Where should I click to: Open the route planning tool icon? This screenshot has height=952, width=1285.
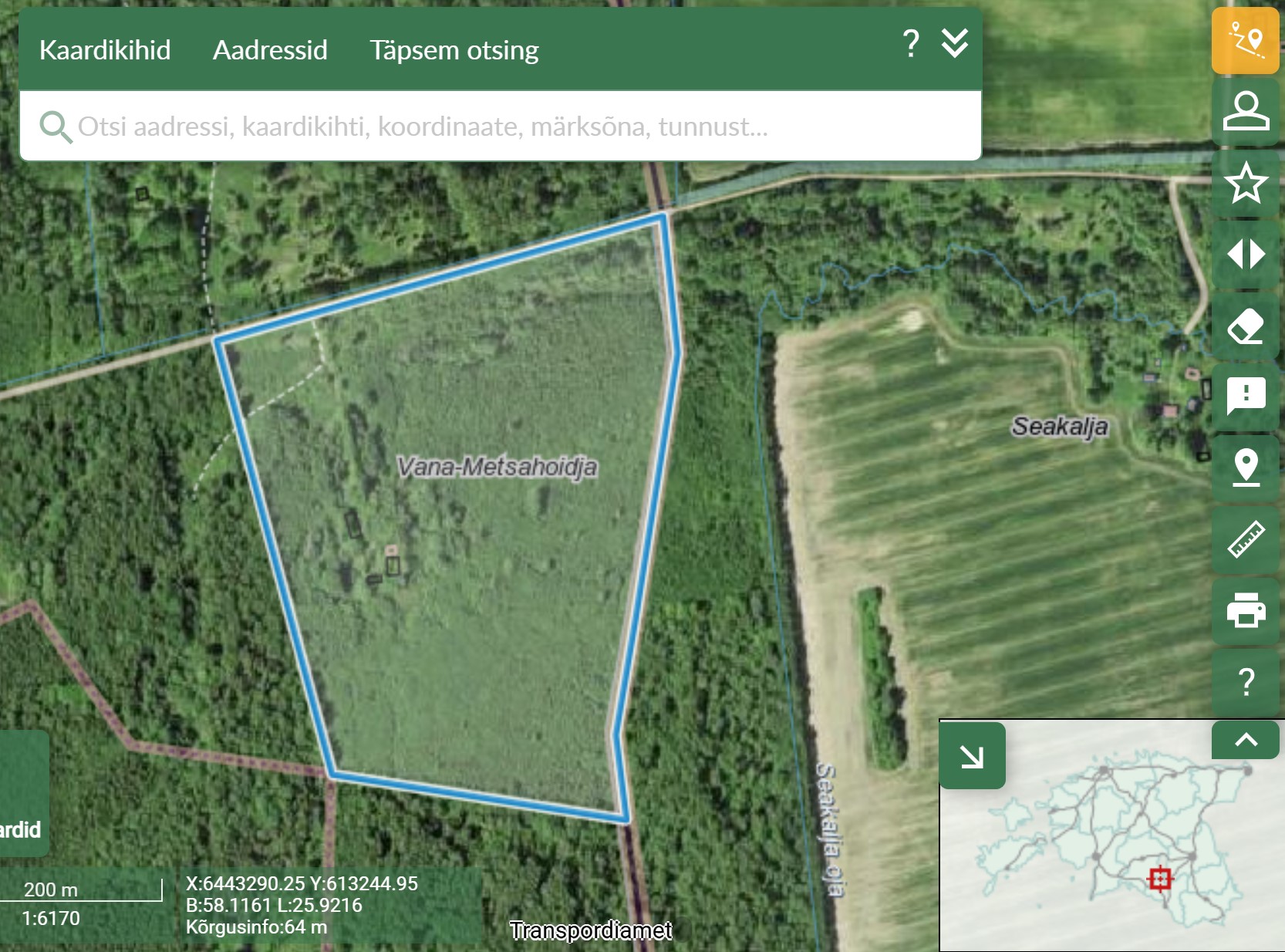(x=1245, y=41)
